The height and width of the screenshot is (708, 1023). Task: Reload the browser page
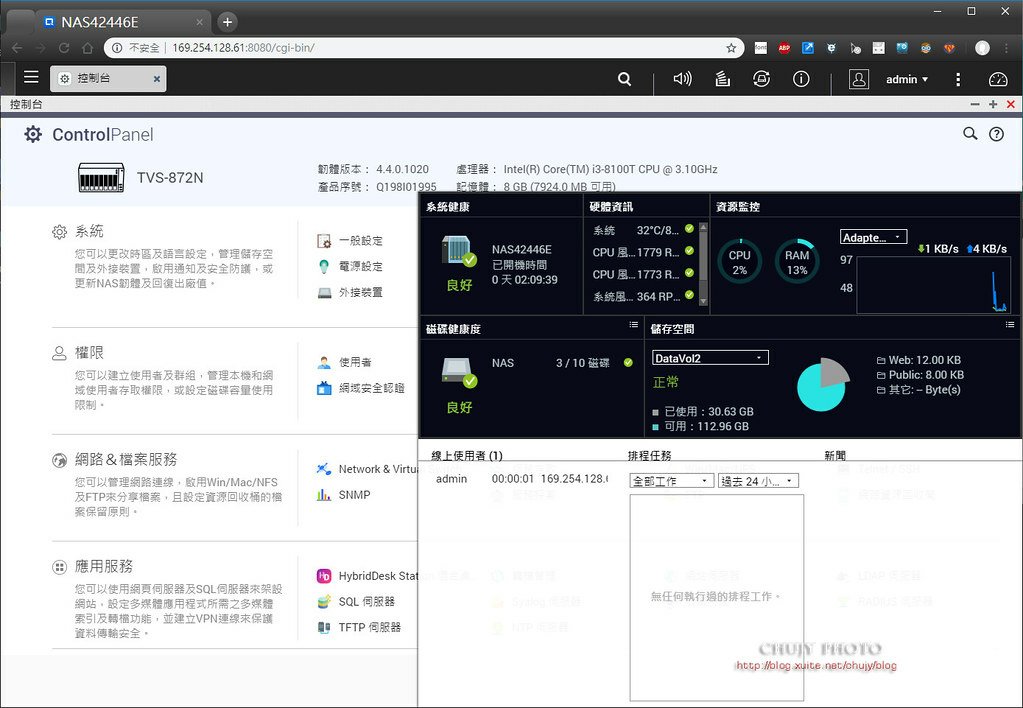tap(64, 48)
